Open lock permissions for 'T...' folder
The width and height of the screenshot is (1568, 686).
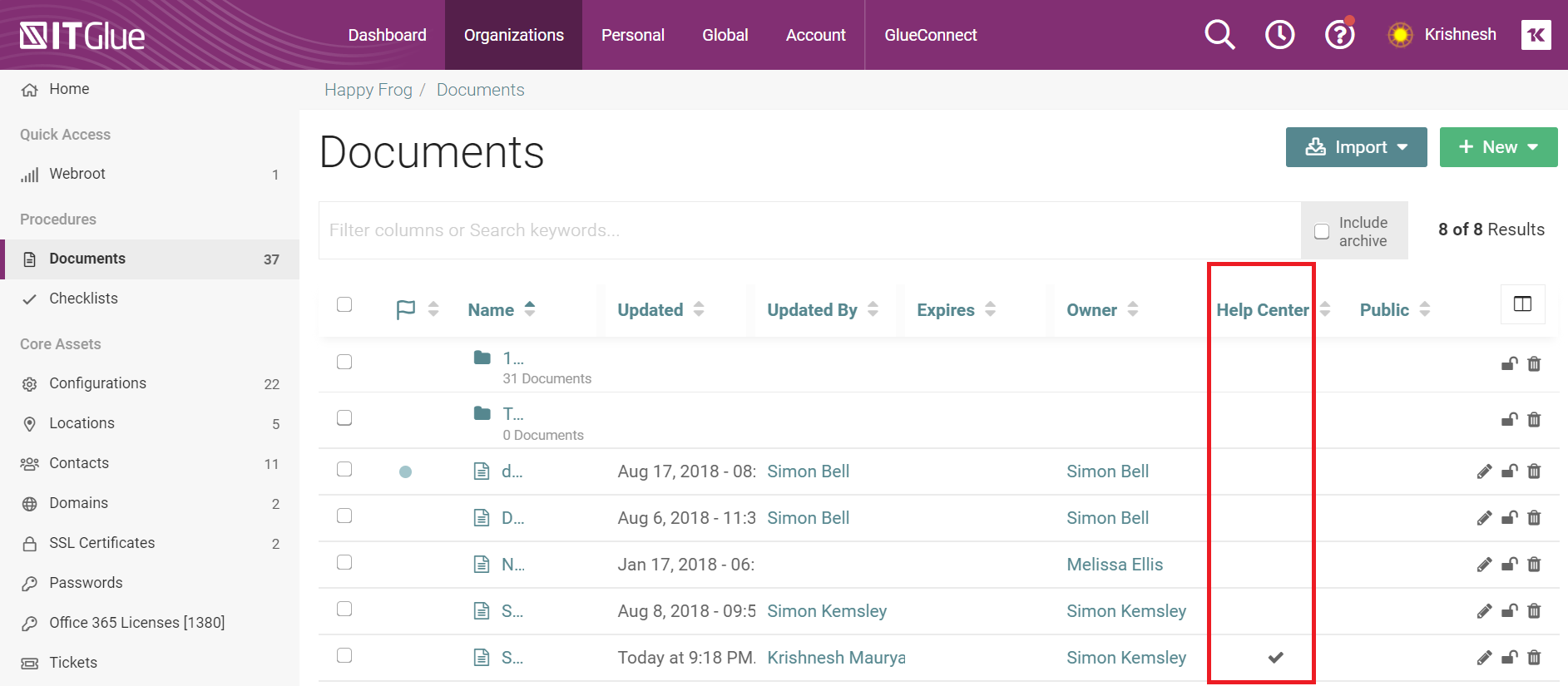click(x=1509, y=420)
